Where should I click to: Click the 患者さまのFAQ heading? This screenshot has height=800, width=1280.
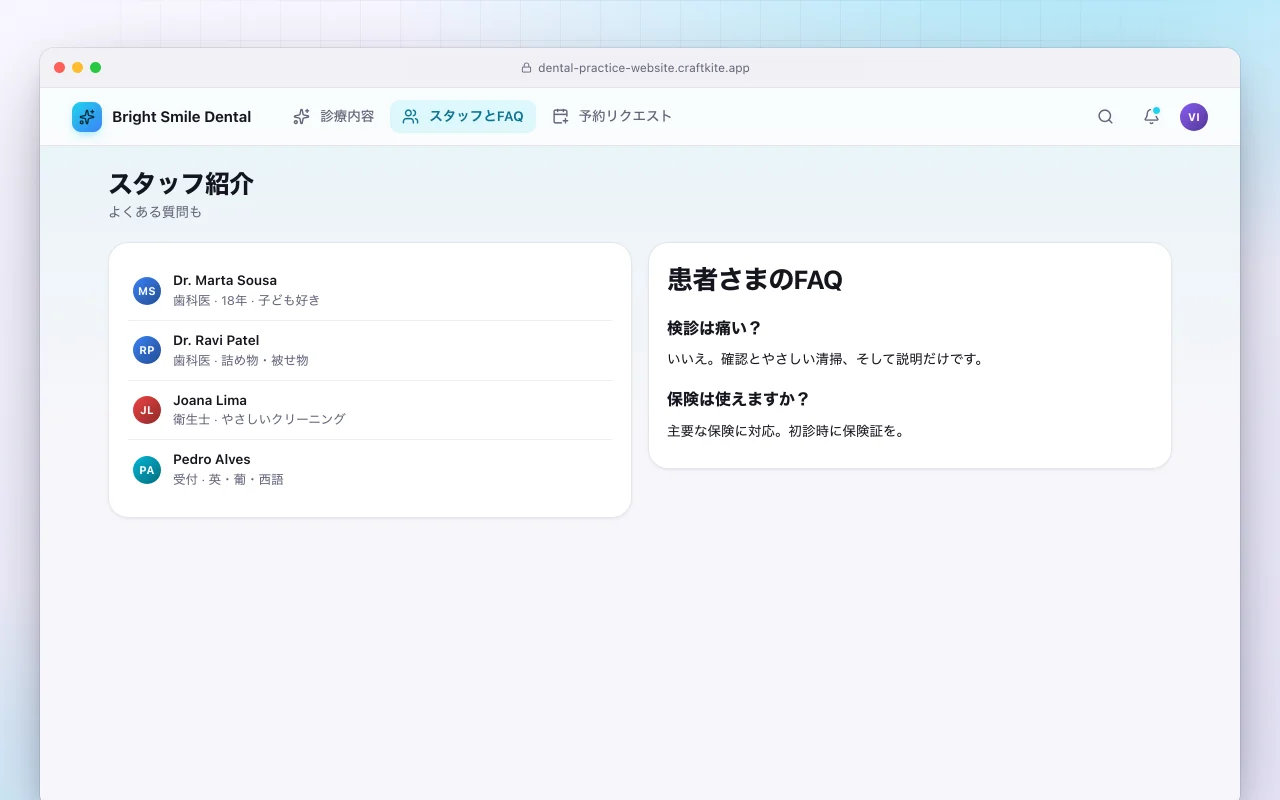pos(755,279)
